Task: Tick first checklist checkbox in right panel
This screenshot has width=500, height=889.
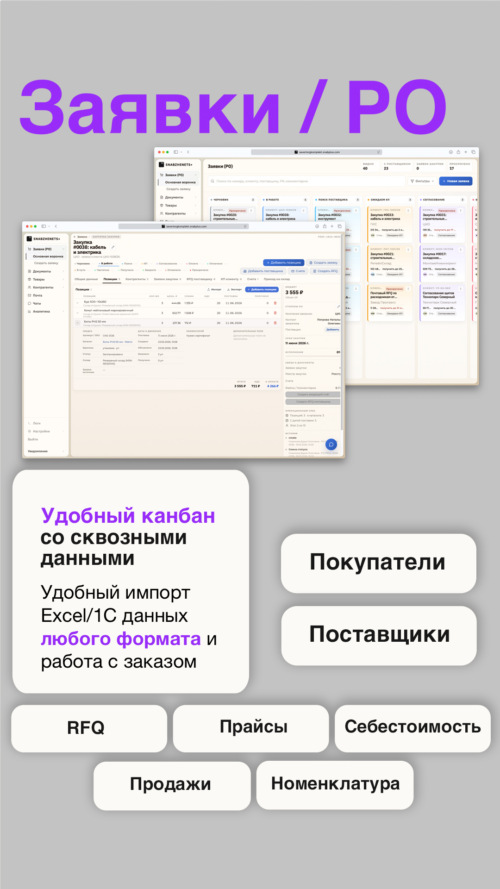Action: (x=287, y=416)
